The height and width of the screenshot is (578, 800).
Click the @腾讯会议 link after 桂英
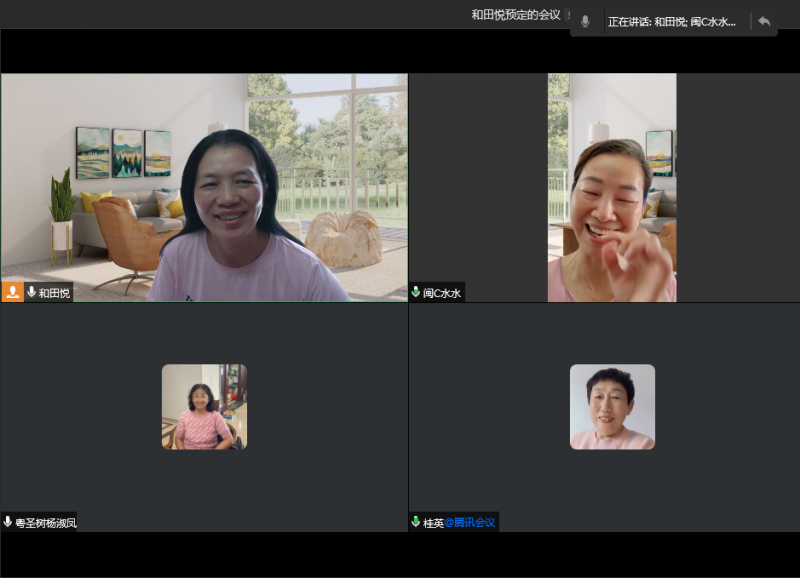469,522
